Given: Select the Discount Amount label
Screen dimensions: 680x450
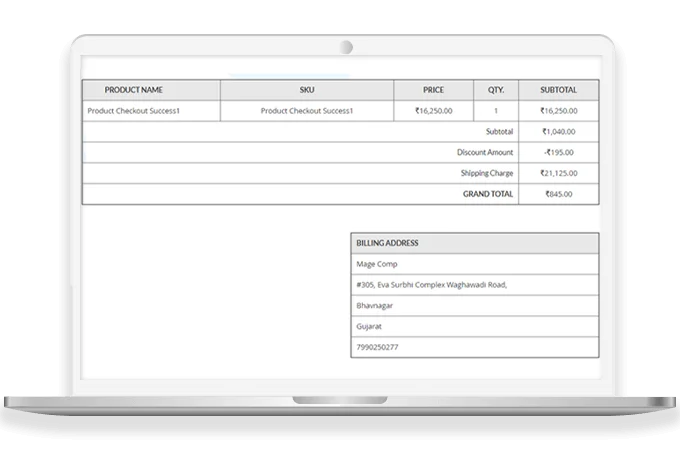Looking at the screenshot, I should click(485, 153).
